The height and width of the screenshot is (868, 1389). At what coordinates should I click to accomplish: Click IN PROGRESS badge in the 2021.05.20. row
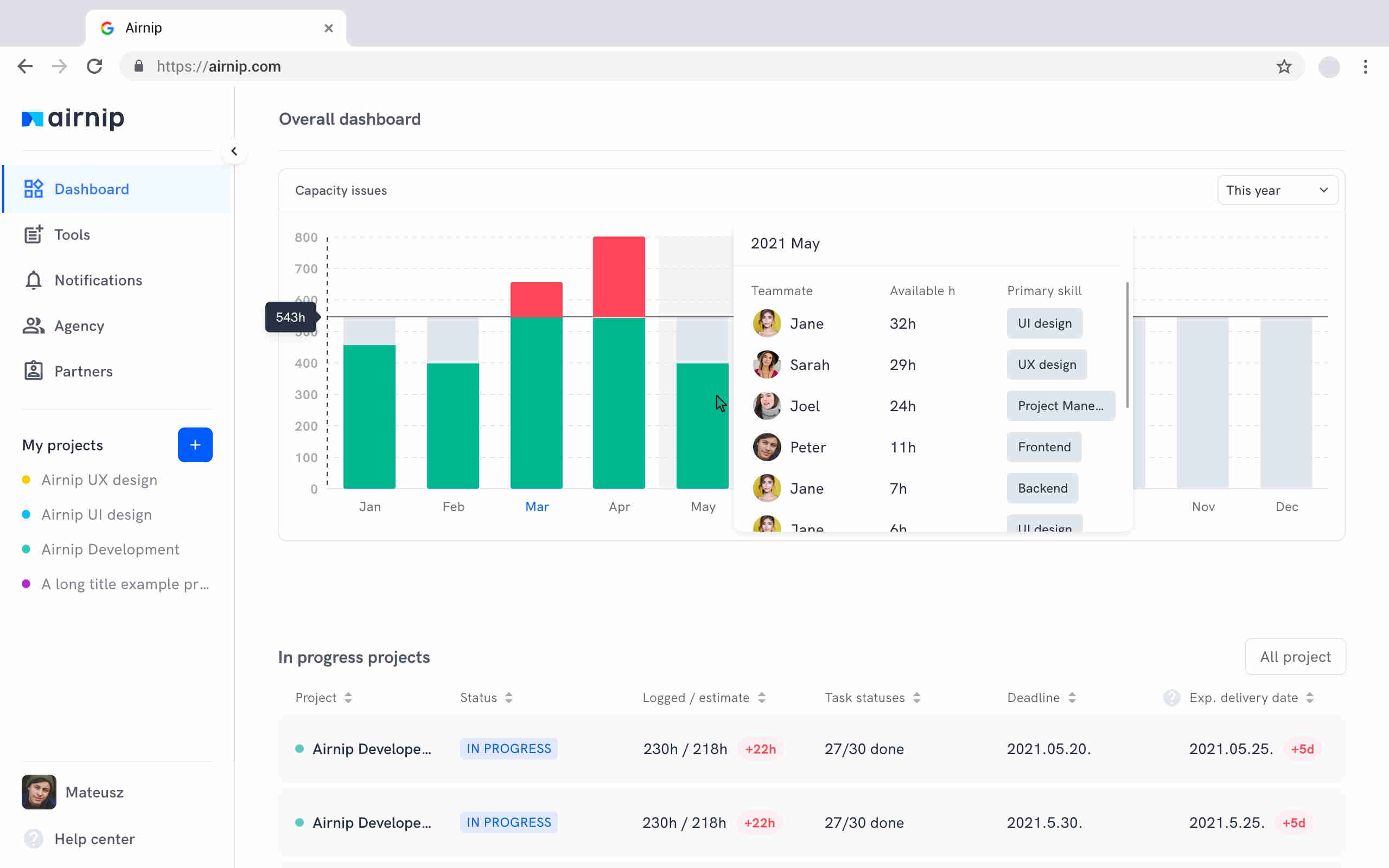coord(508,749)
